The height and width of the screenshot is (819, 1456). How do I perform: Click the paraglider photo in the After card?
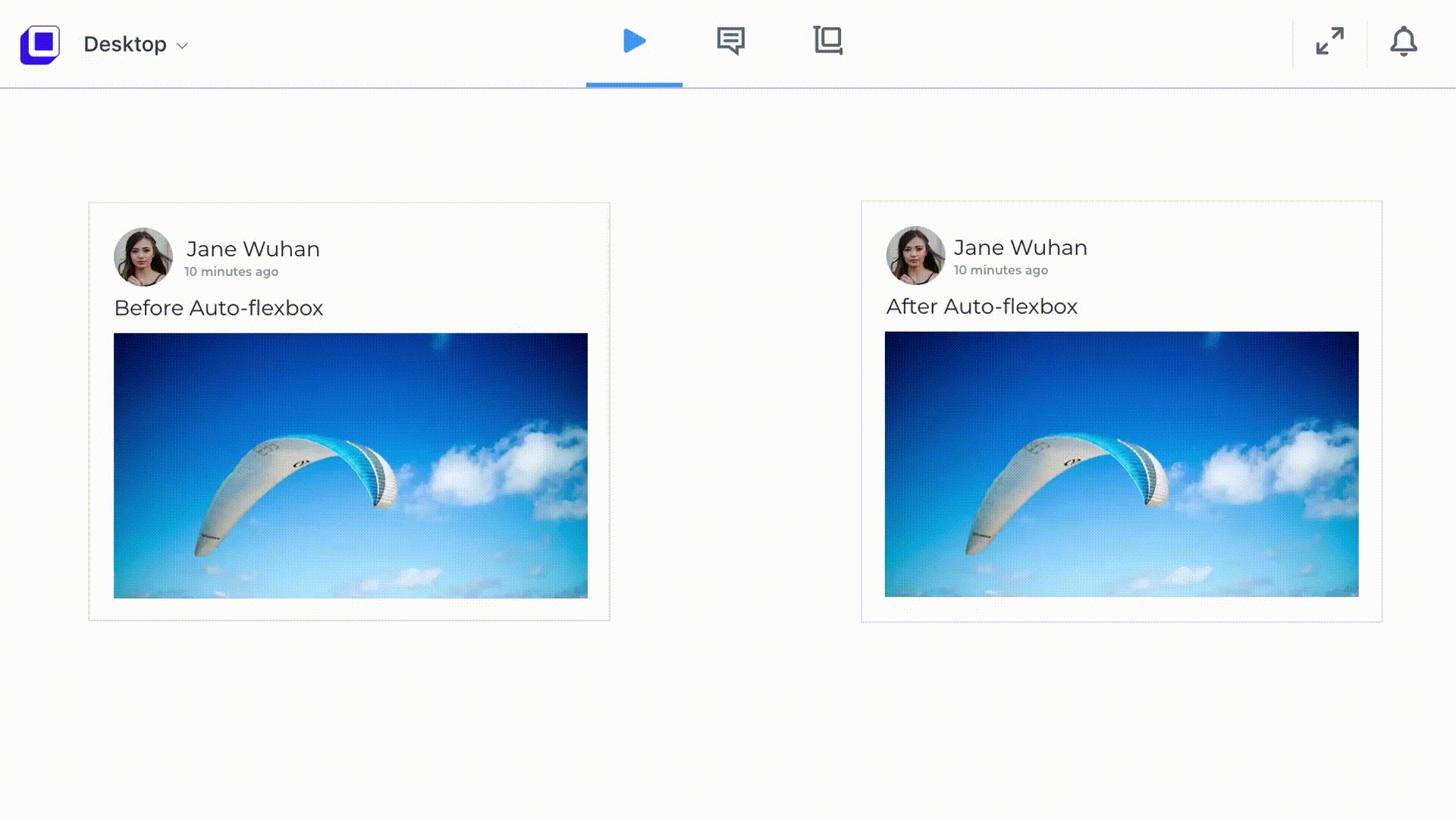coord(1122,463)
